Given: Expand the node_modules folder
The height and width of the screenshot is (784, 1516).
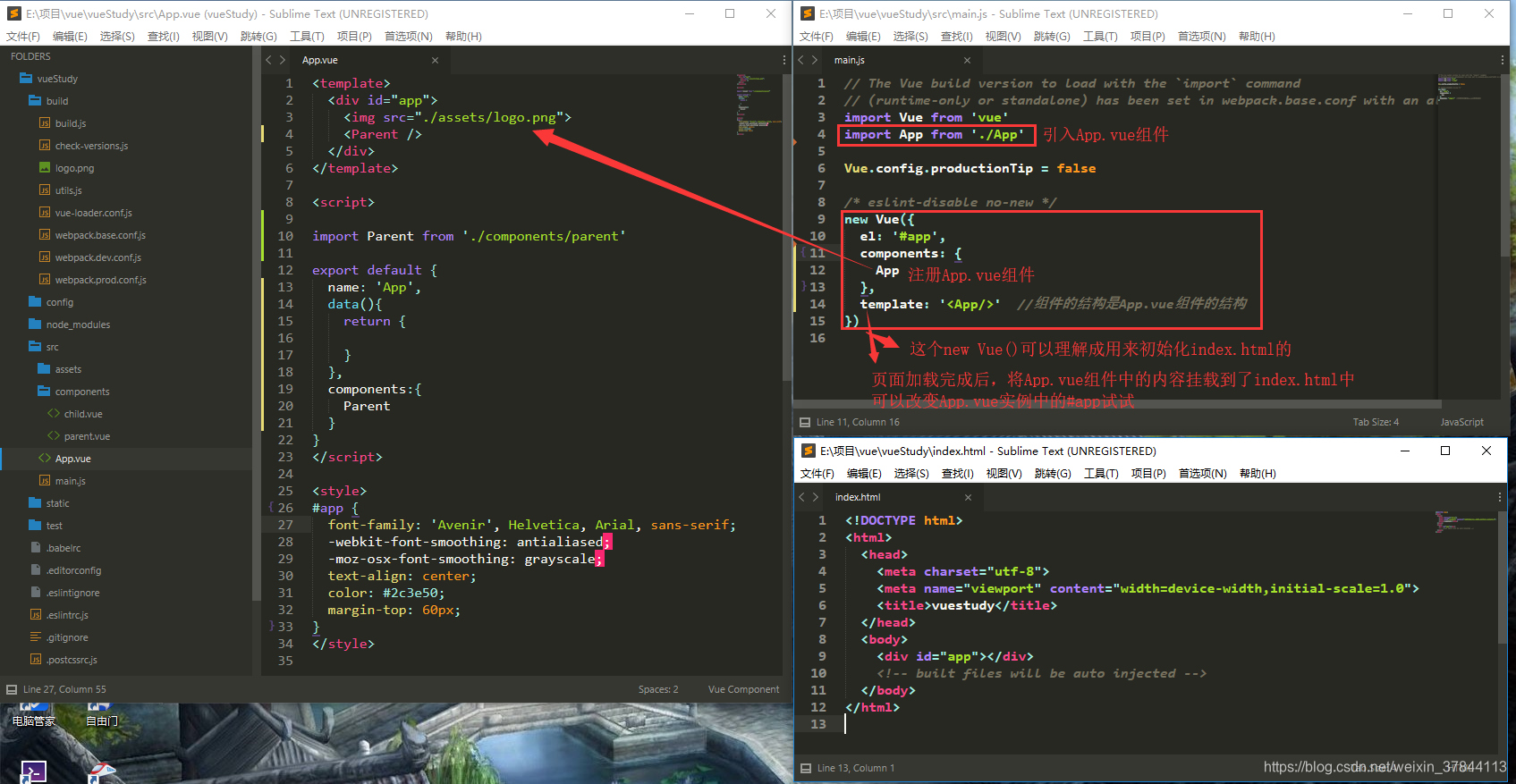Looking at the screenshot, I should pos(78,325).
